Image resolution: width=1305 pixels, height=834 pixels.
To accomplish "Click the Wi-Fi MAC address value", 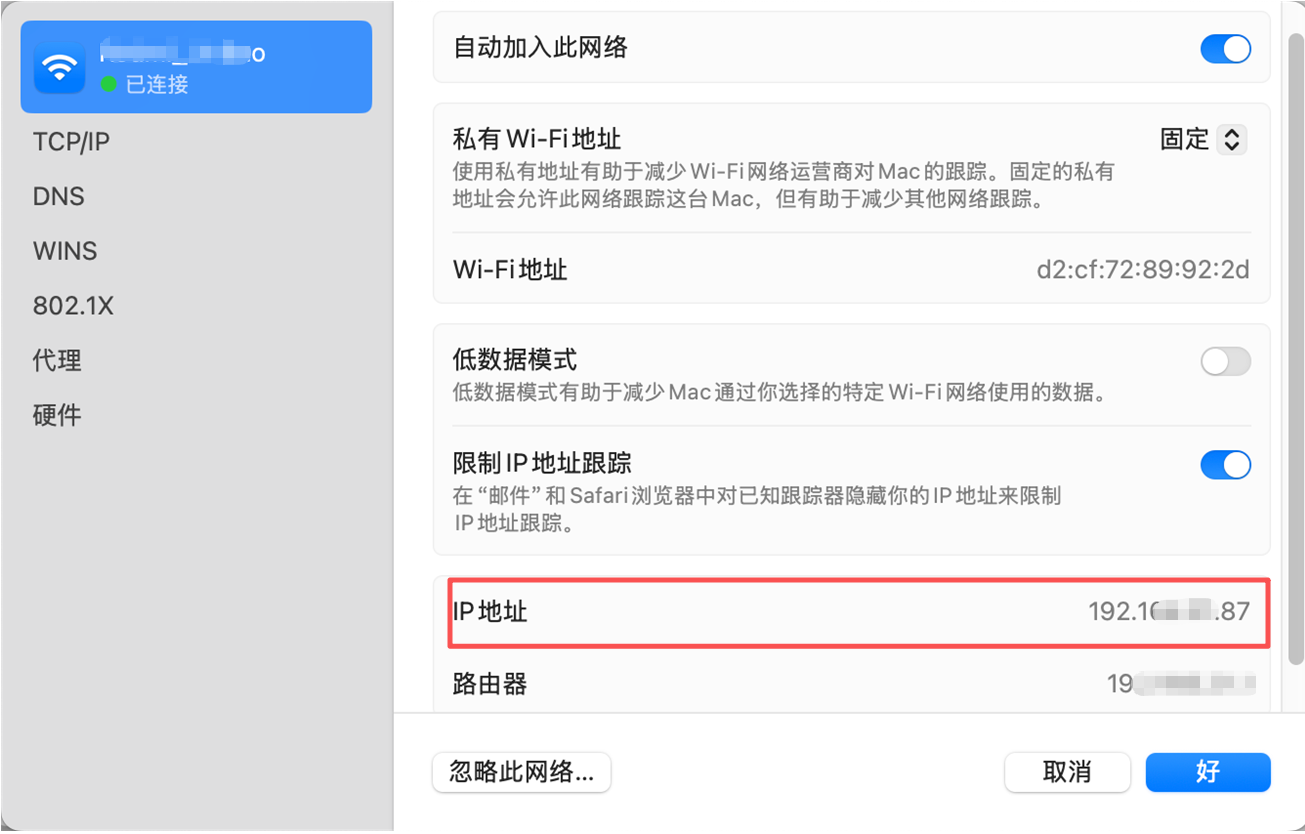I will click(x=1142, y=269).
